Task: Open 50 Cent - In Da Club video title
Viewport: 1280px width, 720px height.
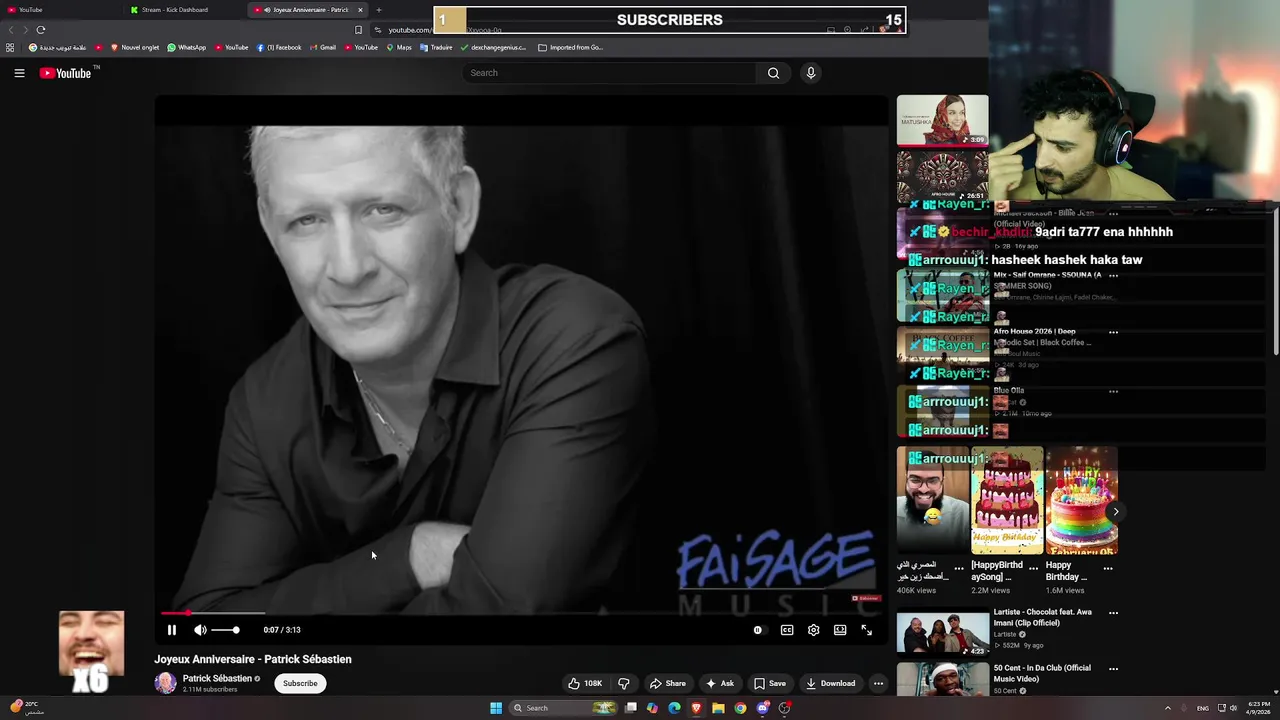Action: [x=1042, y=673]
